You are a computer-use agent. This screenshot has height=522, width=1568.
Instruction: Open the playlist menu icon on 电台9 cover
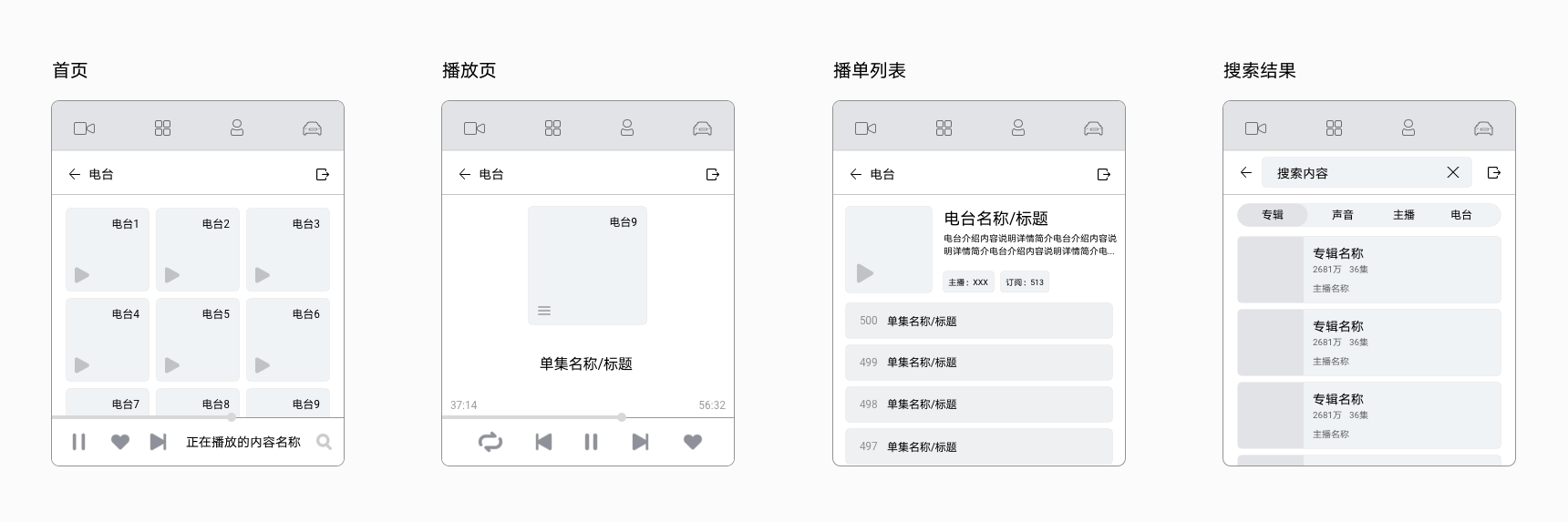[x=544, y=311]
